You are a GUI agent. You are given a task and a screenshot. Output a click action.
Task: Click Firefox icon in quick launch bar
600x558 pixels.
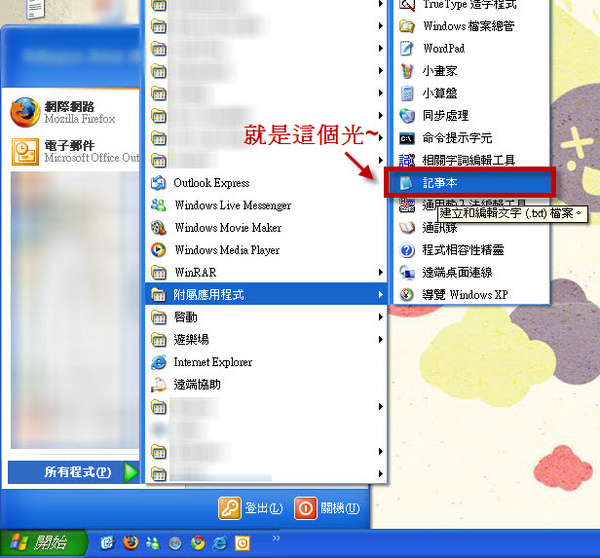130,543
